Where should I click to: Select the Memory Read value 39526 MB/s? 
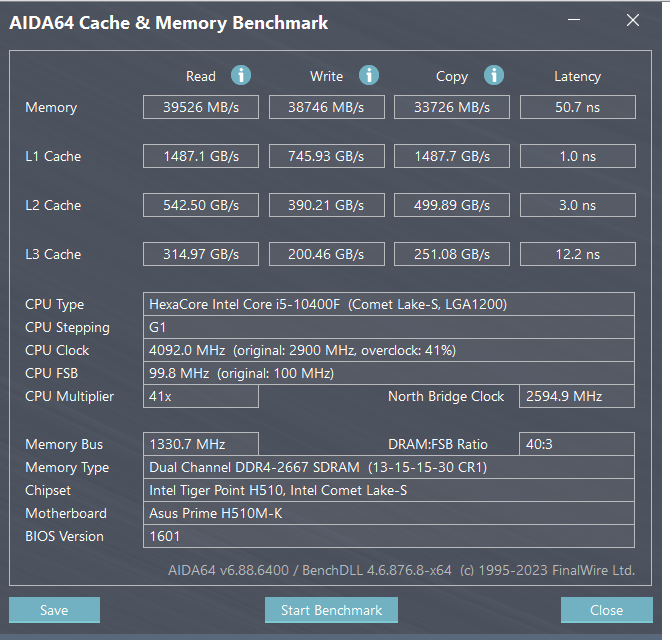(201, 107)
